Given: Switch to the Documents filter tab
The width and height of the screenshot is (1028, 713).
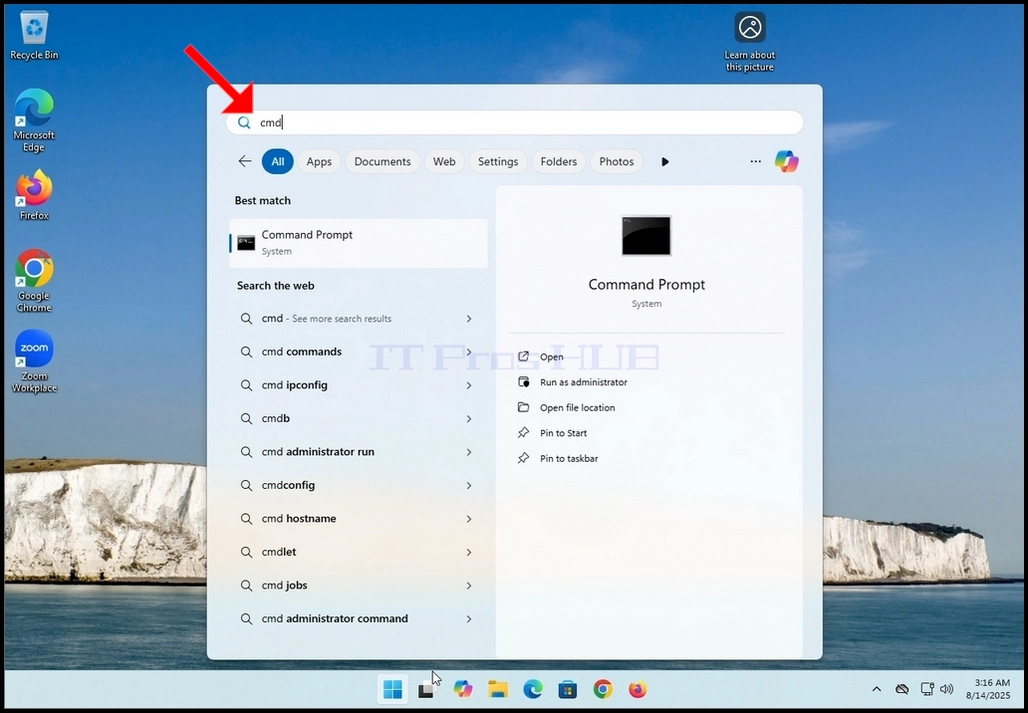Looking at the screenshot, I should click(382, 161).
